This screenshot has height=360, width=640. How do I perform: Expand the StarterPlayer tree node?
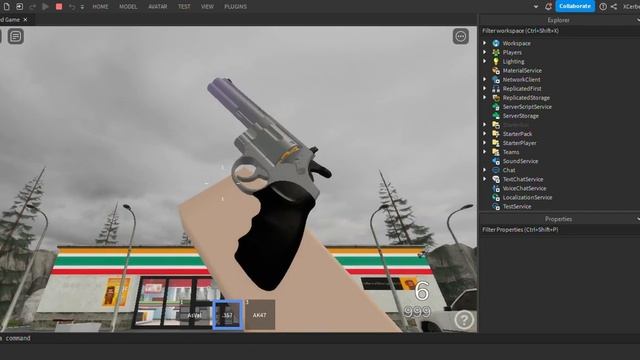[484, 142]
